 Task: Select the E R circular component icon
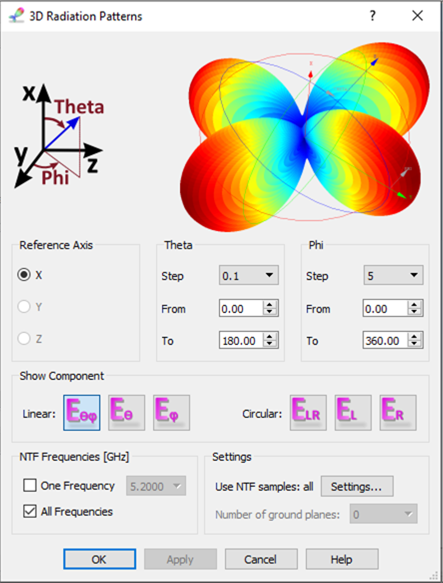(398, 413)
